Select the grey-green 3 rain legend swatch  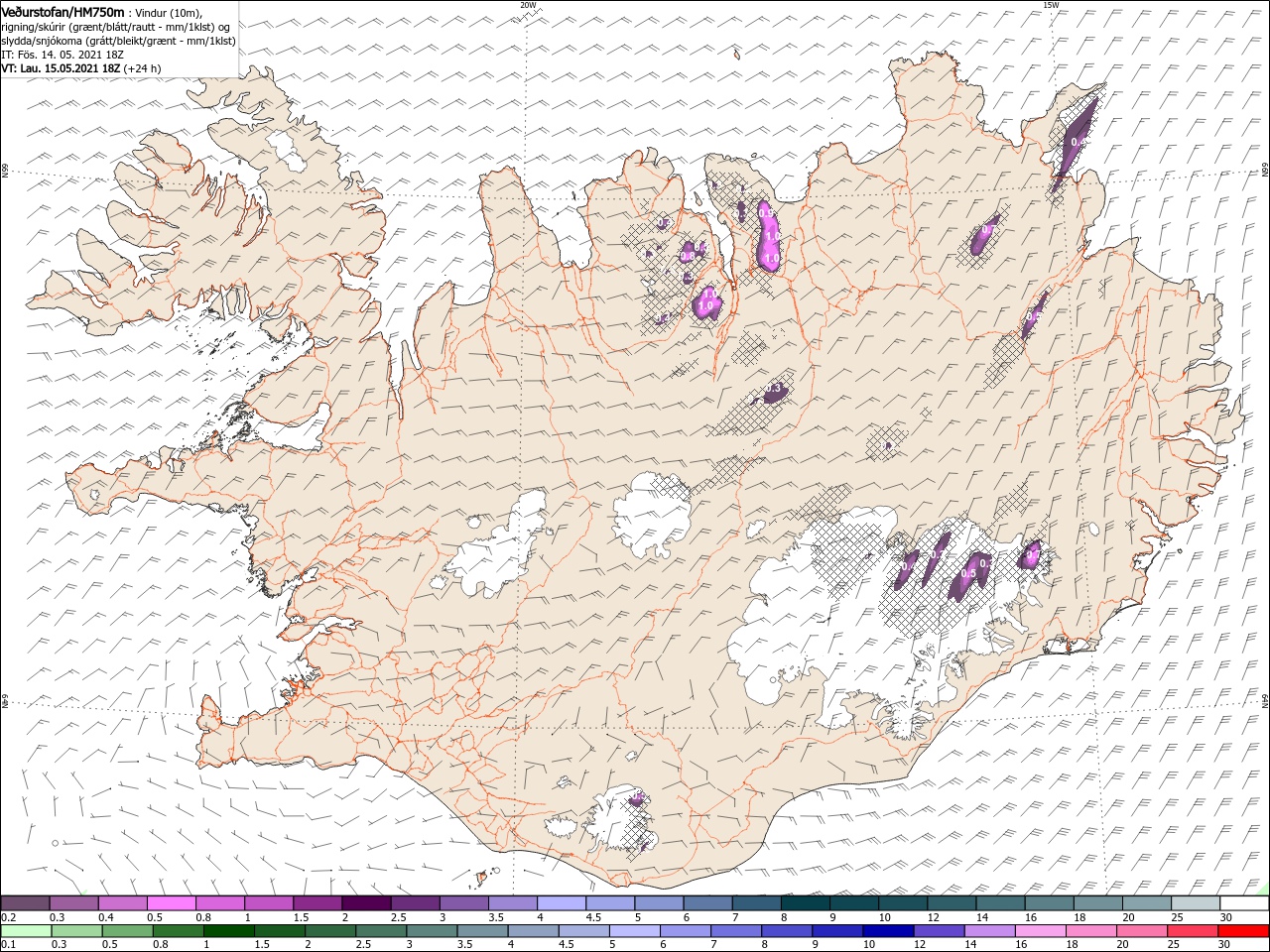tap(431, 931)
